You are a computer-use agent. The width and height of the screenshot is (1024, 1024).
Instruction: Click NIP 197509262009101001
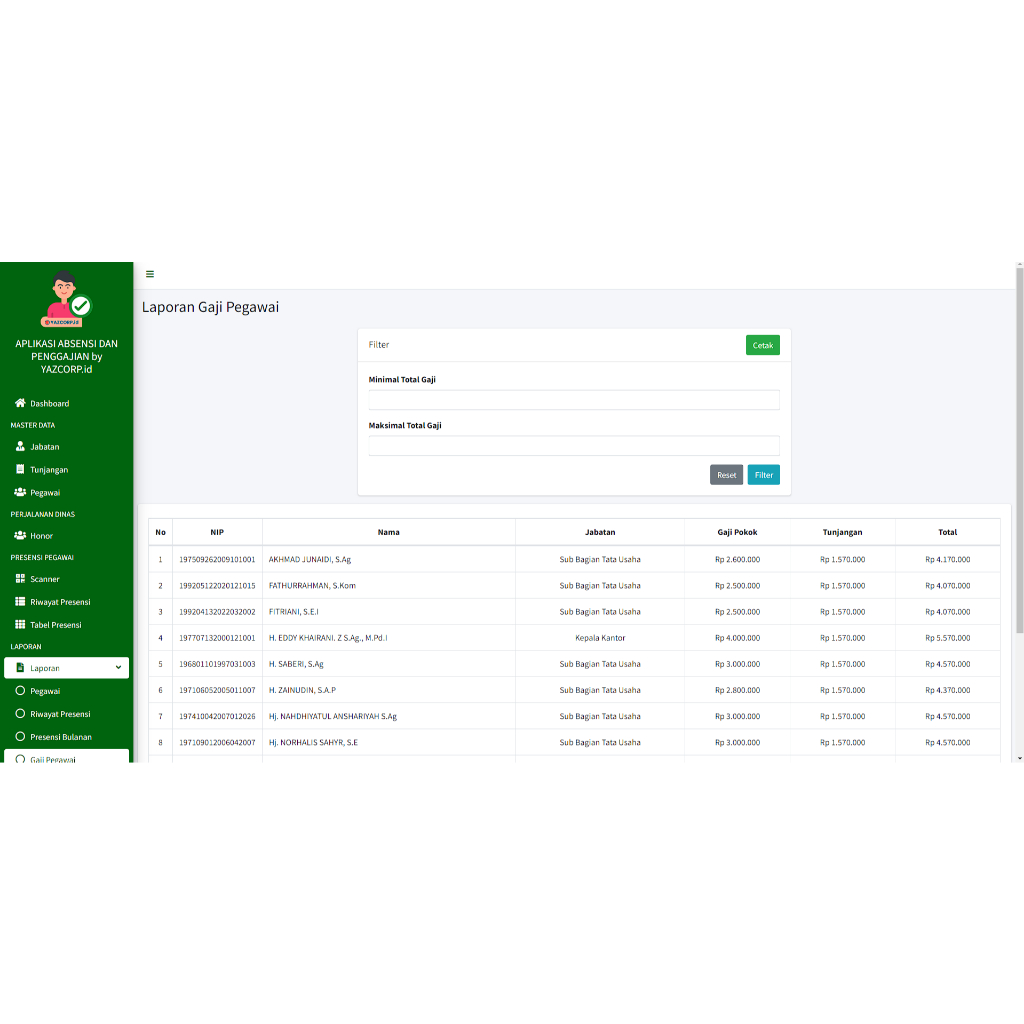217,560
